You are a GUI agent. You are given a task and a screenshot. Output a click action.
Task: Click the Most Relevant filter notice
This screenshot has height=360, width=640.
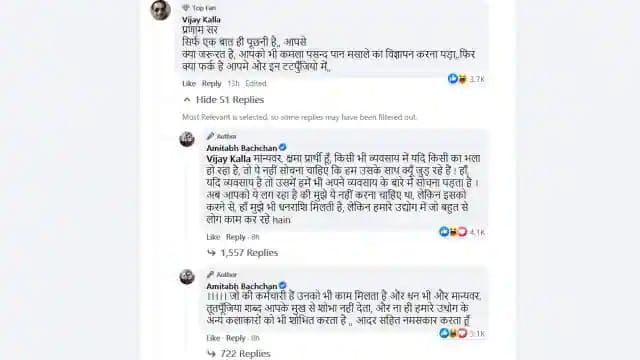[x=300, y=117]
